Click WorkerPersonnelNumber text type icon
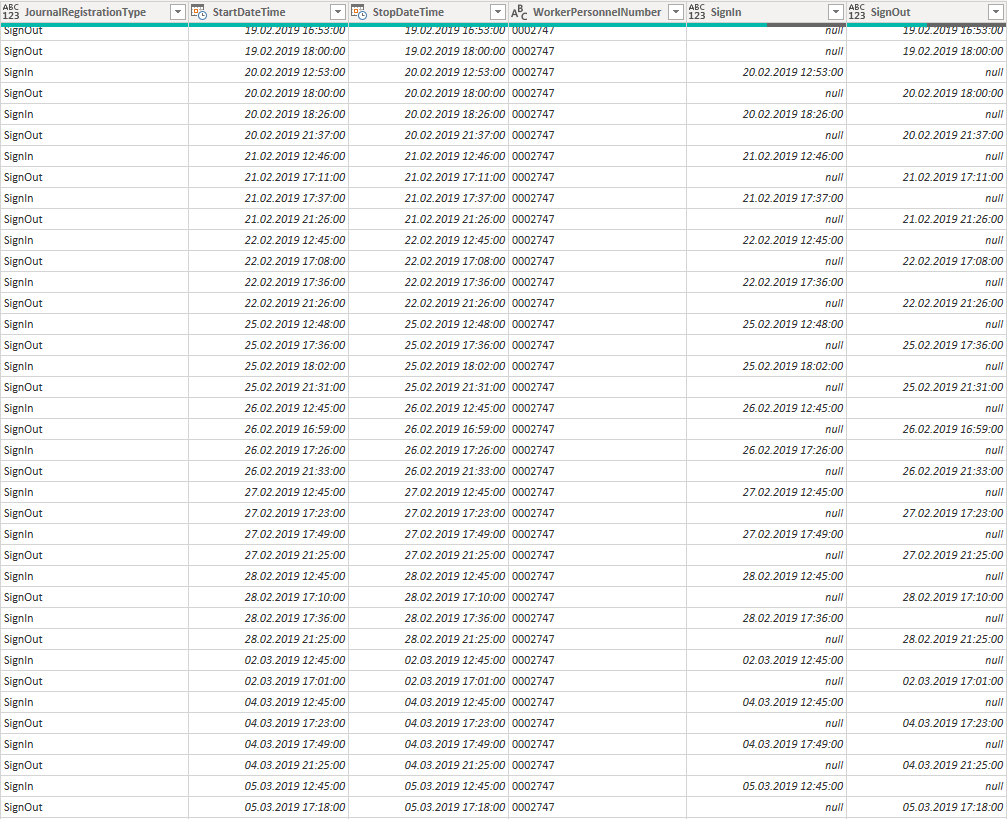 (x=519, y=12)
